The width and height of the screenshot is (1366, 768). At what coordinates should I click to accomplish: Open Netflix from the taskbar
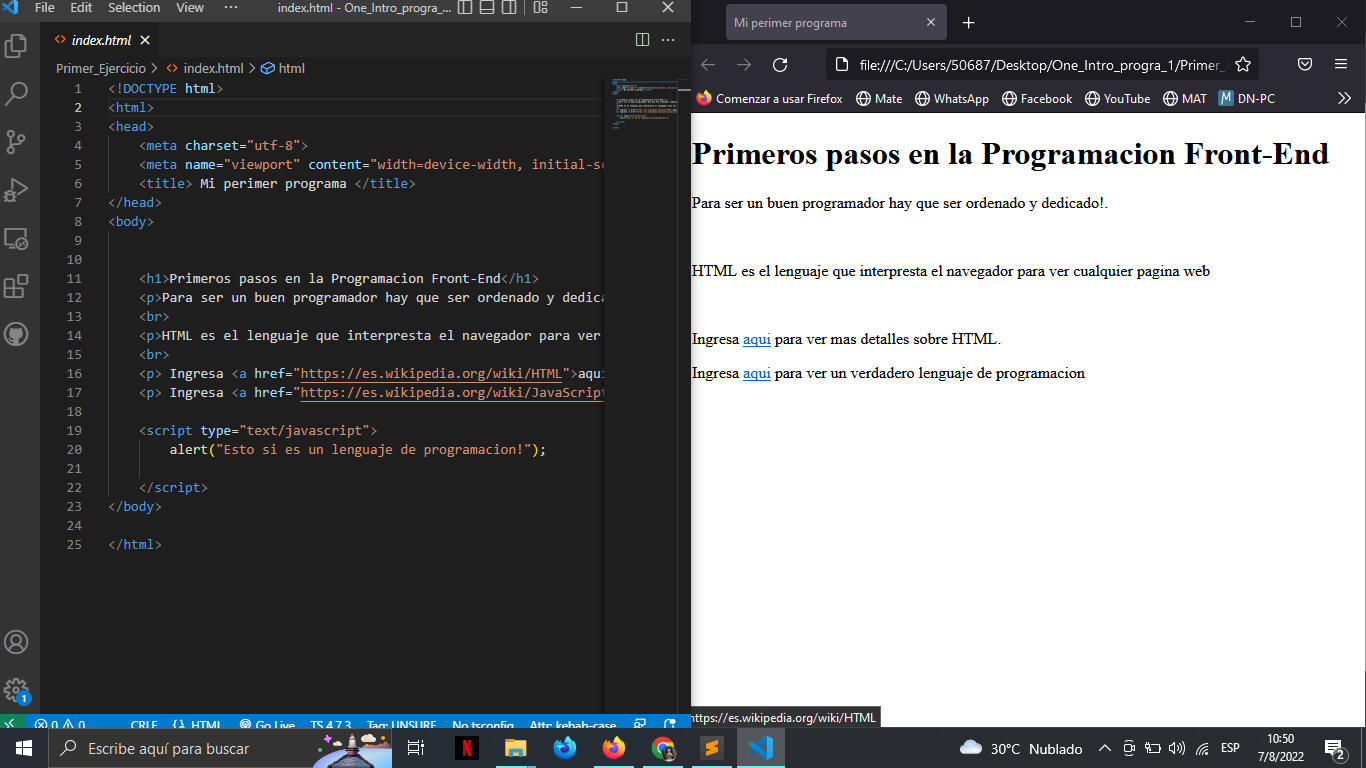pos(466,748)
